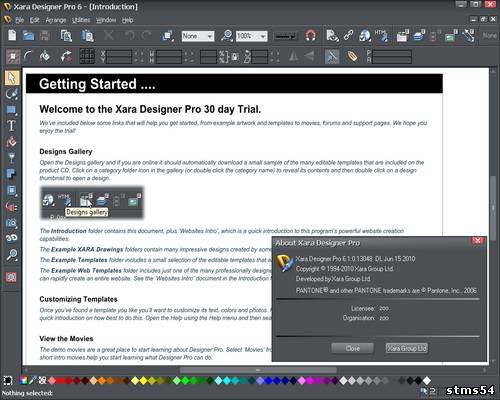Click the yellow tag names icon

352,56
